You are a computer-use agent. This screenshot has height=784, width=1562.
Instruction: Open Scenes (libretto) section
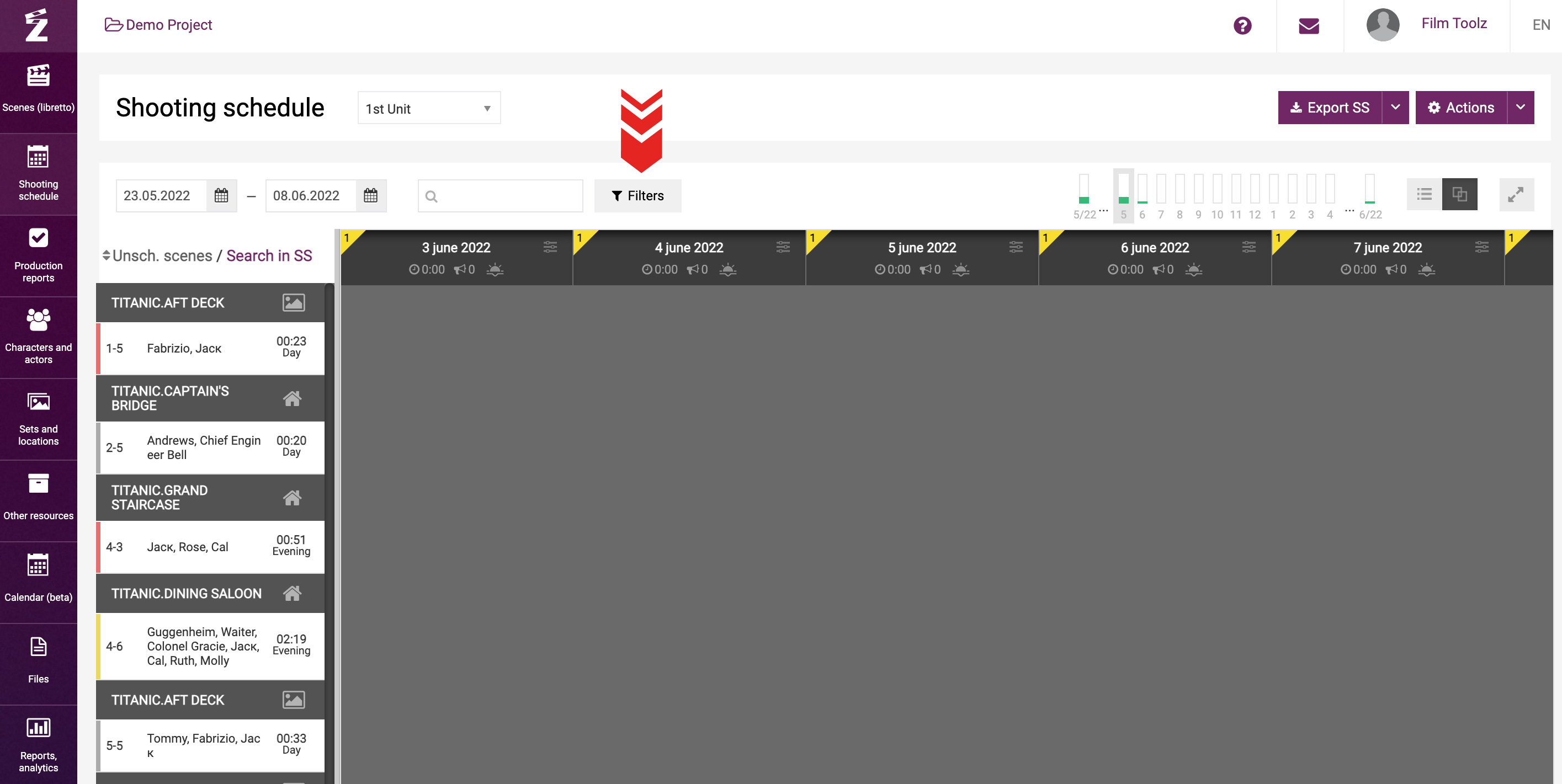[x=38, y=92]
